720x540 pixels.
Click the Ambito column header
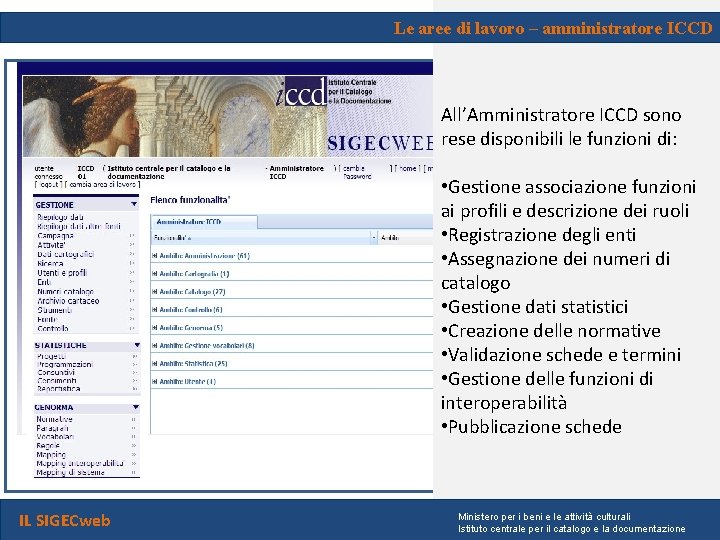click(390, 238)
